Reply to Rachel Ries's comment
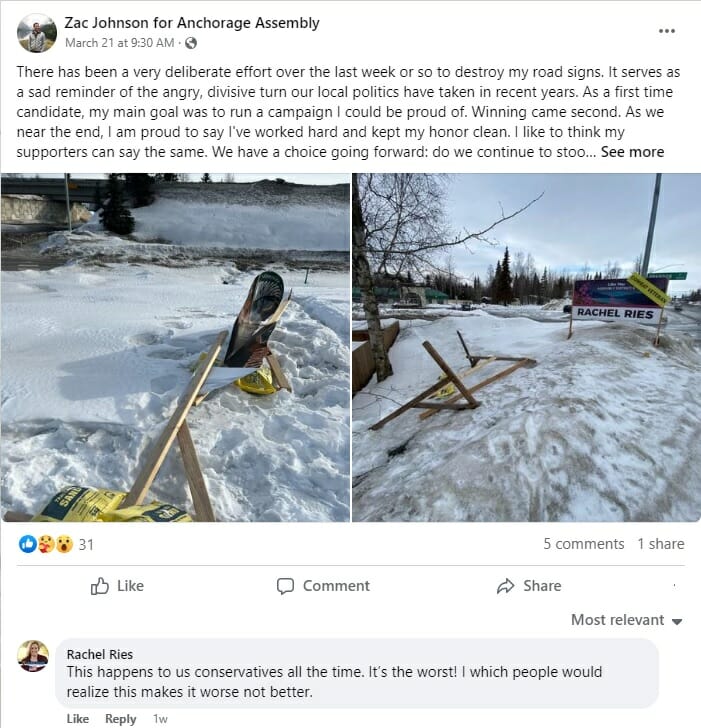 click(x=121, y=719)
